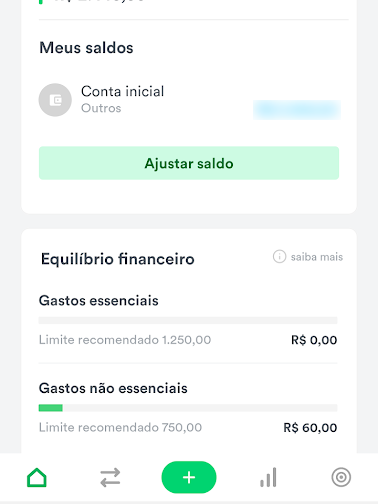Click the Gastos essenciais progress bar
The height and width of the screenshot is (504, 378).
pyautogui.click(x=188, y=320)
